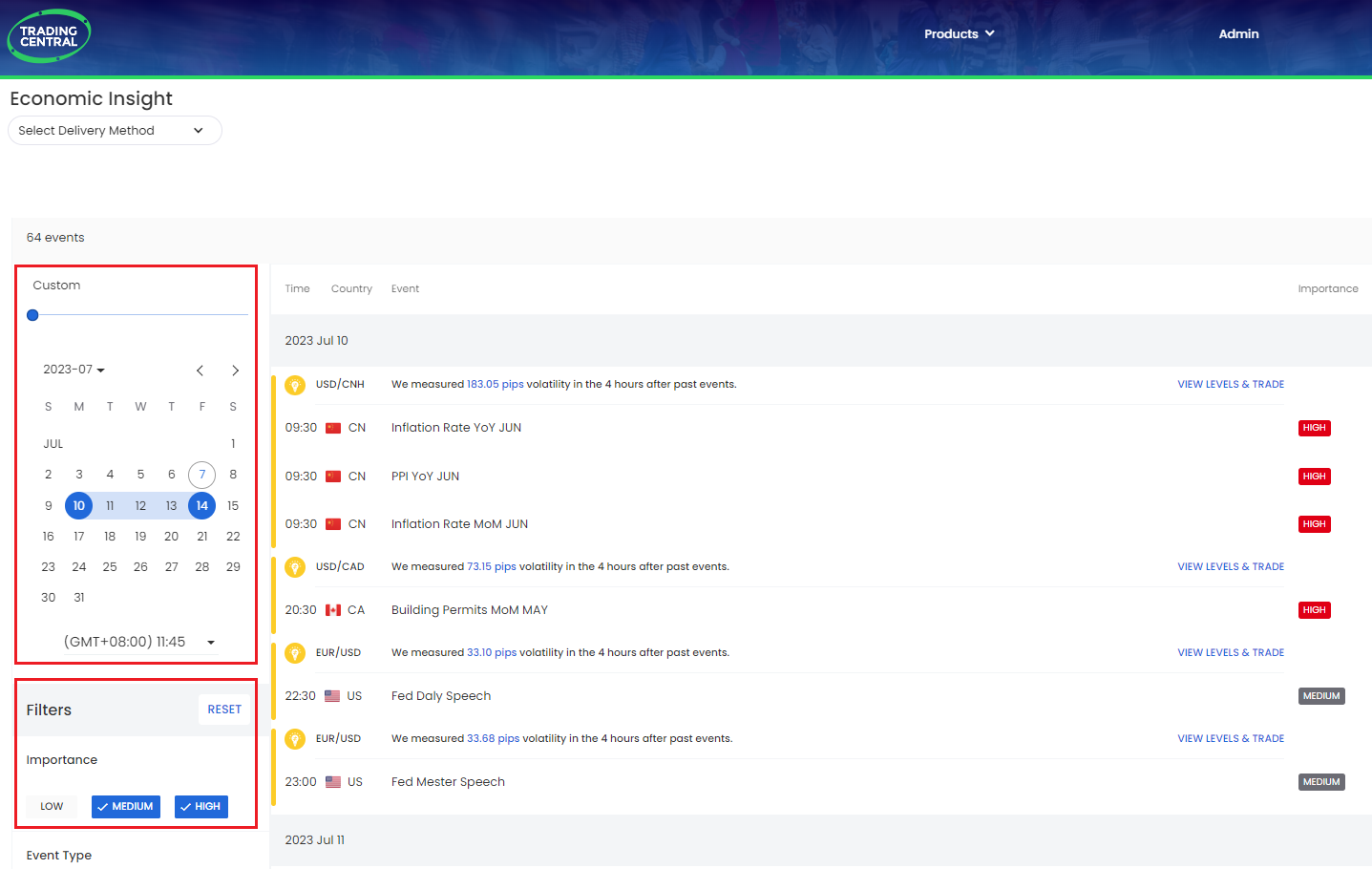Open the Products menu
The width and height of the screenshot is (1372, 869).
pyautogui.click(x=959, y=33)
